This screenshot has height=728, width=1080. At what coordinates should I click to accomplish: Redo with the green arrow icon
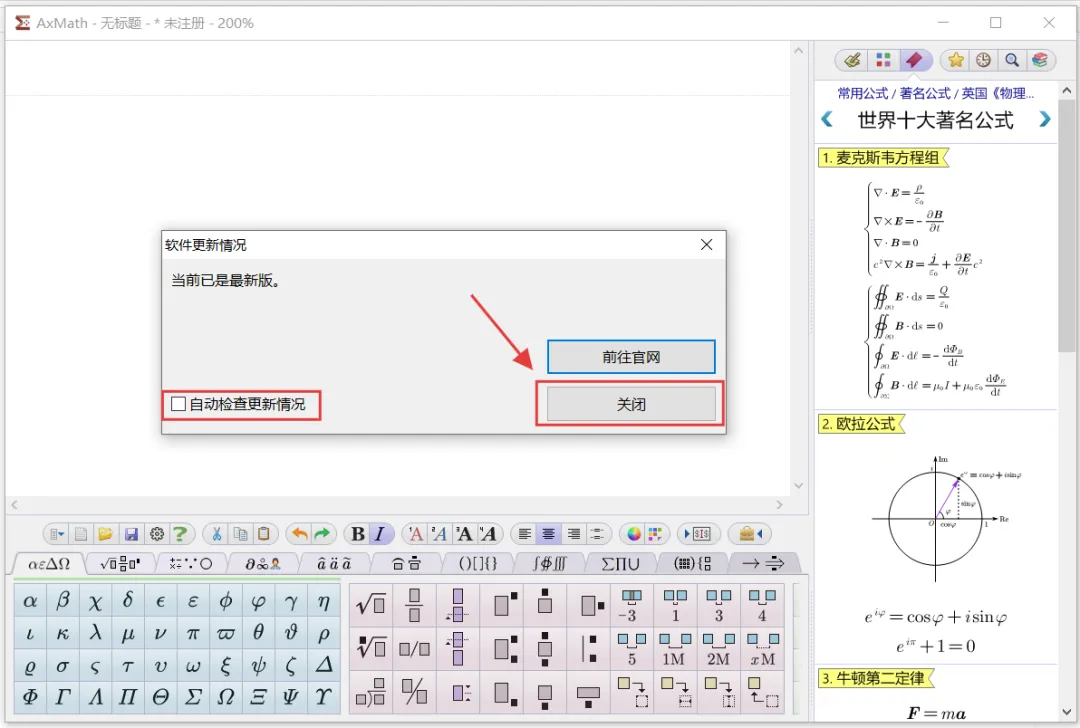click(322, 534)
